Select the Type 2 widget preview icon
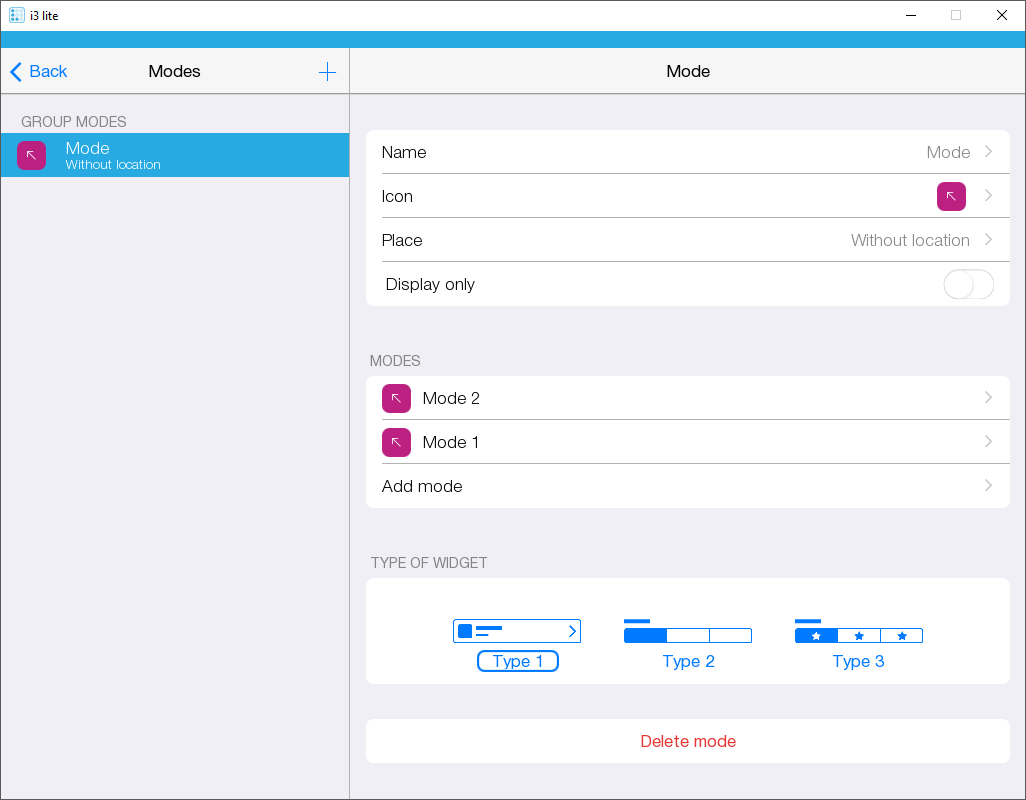 point(687,632)
